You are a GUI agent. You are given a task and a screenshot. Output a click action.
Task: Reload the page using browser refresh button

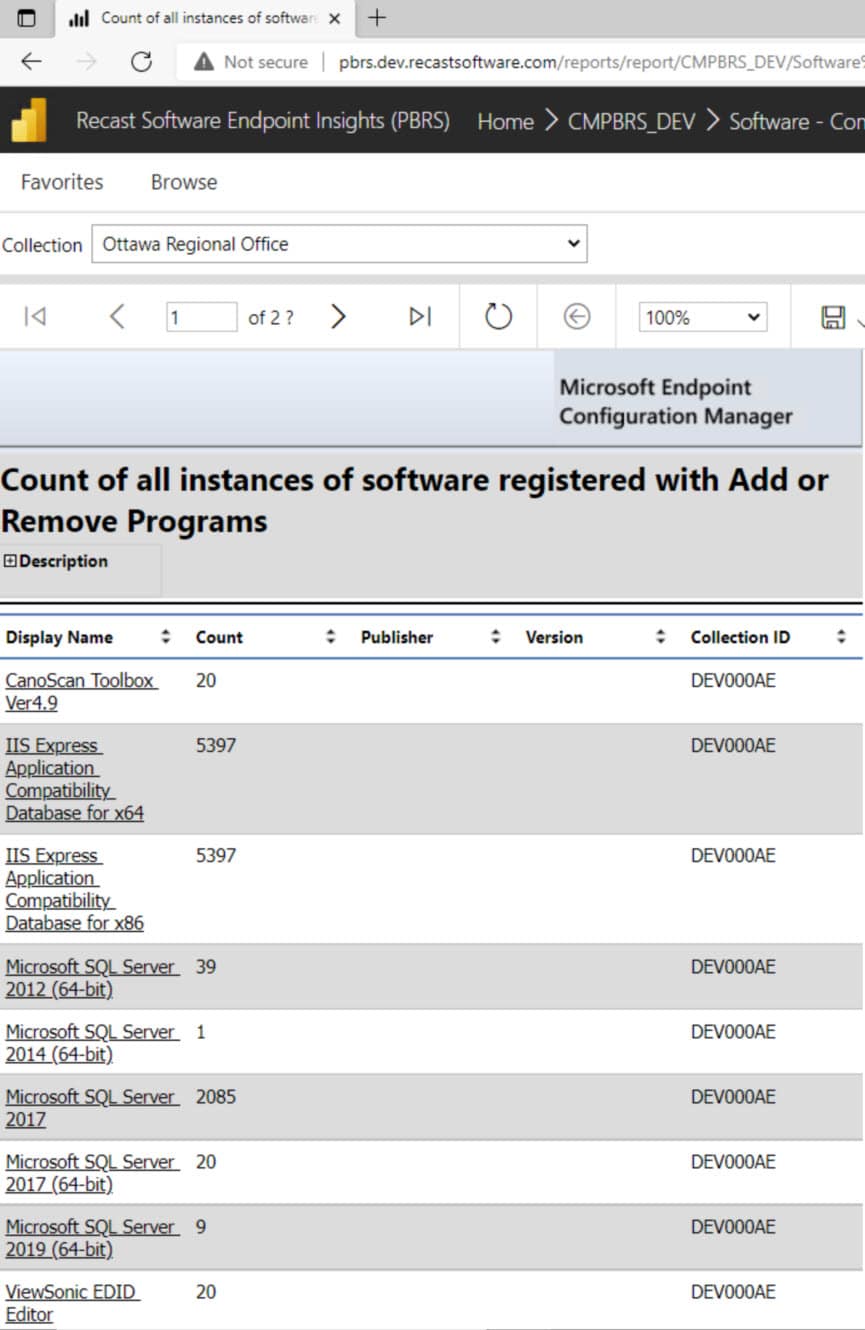pos(141,62)
